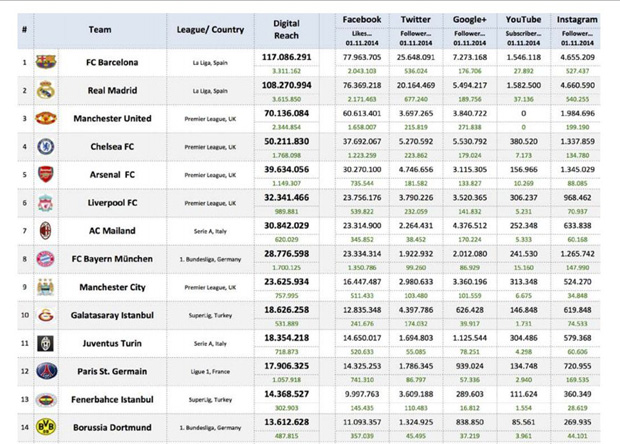Click Barcelona's digital reach 117.086.291
Image resolution: width=620 pixels, height=444 pixels.
[287, 57]
